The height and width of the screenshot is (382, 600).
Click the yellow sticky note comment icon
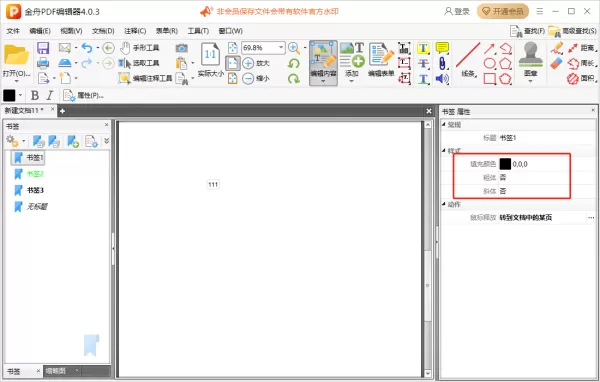[x=442, y=48]
